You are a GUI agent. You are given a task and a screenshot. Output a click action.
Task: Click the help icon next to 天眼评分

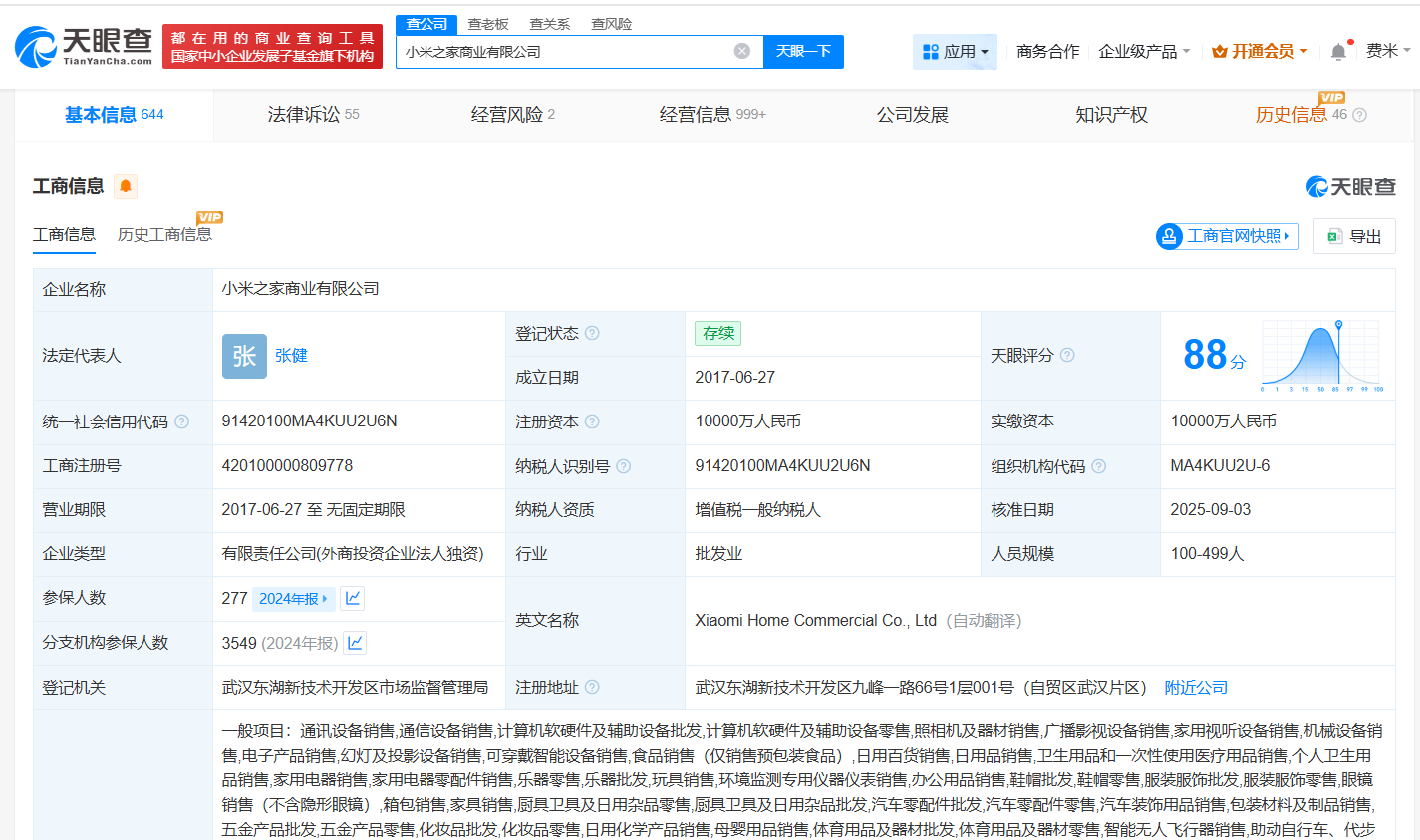tap(1067, 354)
